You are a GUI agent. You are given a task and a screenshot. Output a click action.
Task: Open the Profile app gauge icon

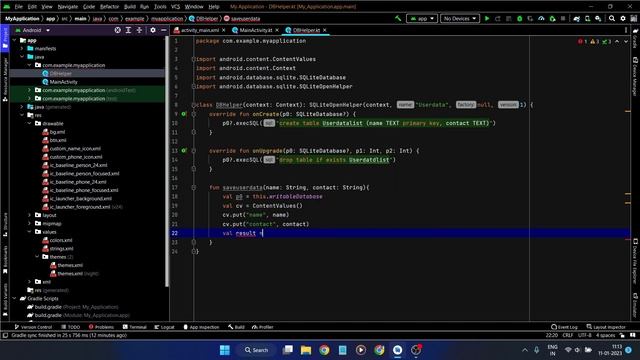[x=541, y=18]
